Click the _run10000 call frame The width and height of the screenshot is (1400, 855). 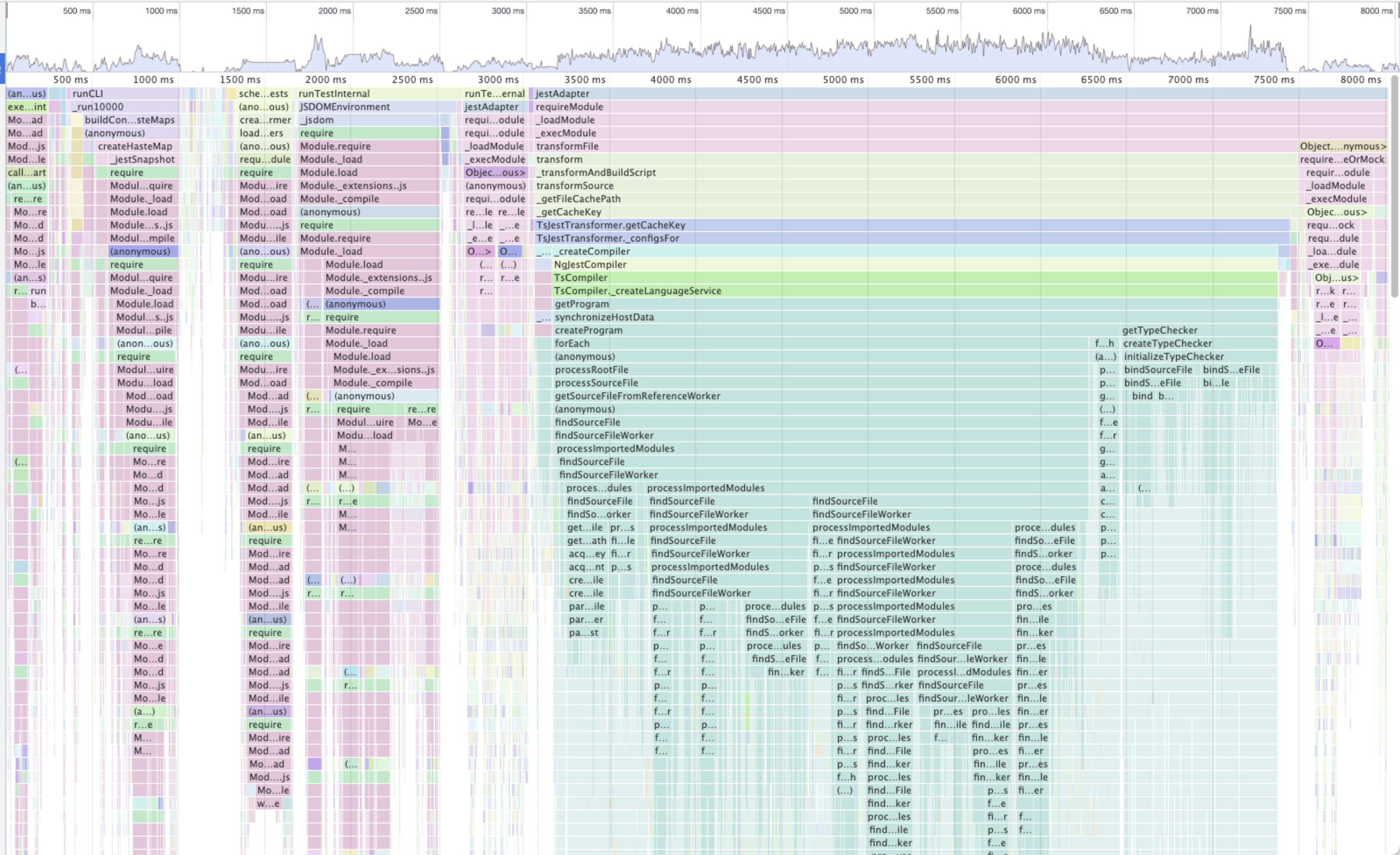[125, 107]
